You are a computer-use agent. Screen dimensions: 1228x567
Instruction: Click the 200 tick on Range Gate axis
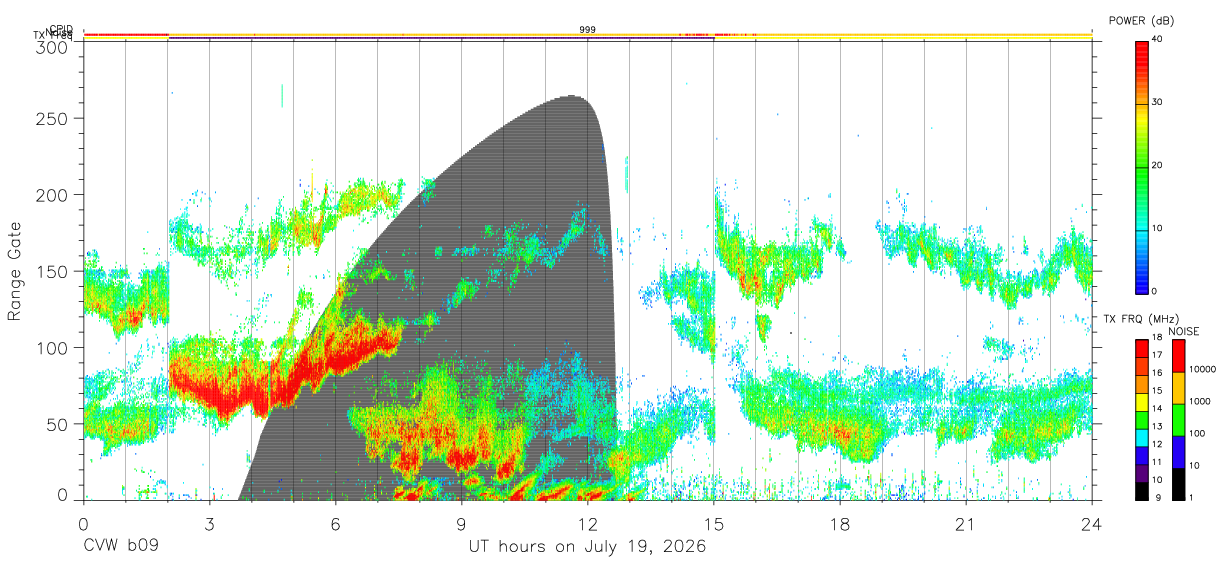click(x=53, y=195)
